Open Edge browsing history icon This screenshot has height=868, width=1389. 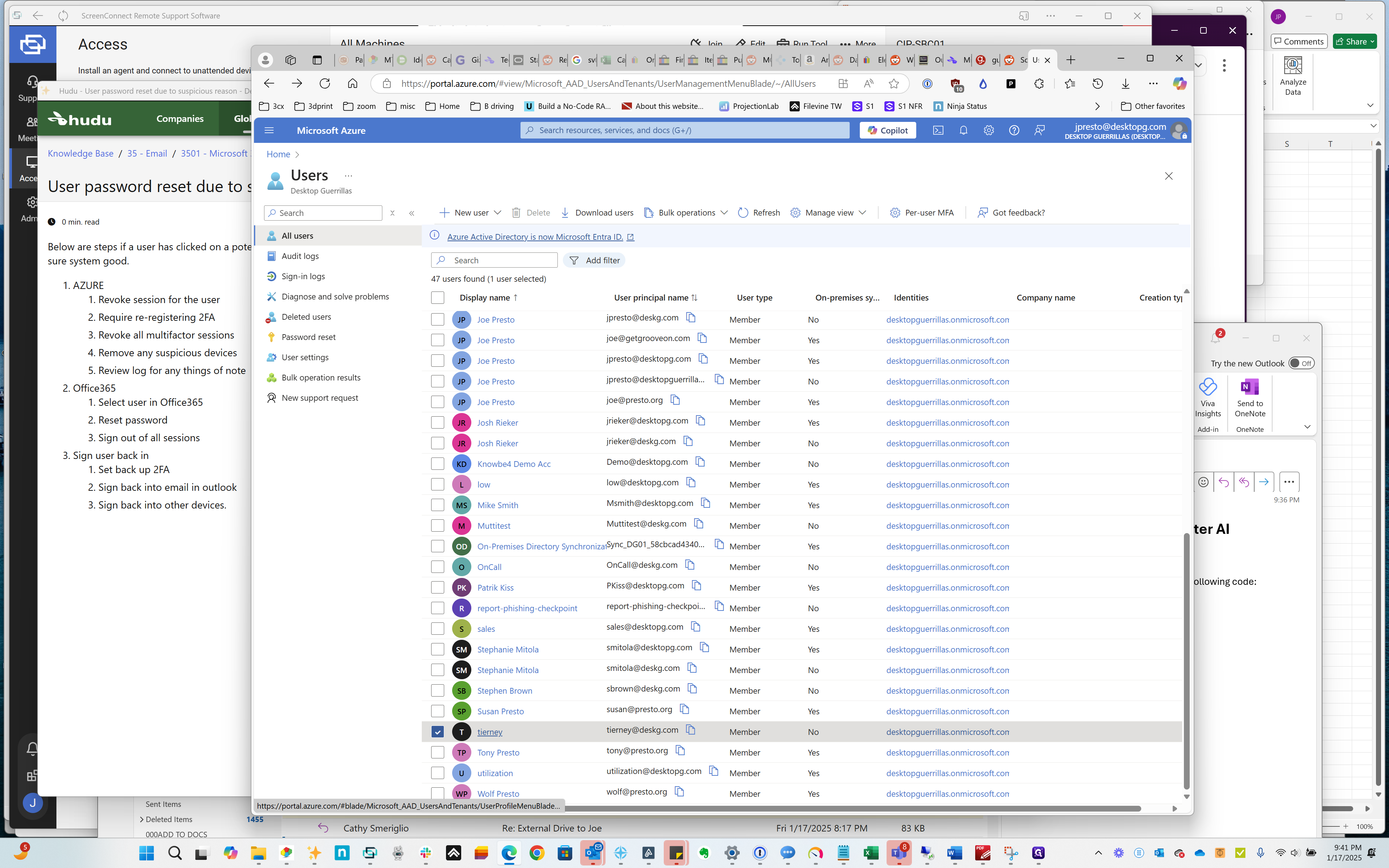(x=1097, y=84)
